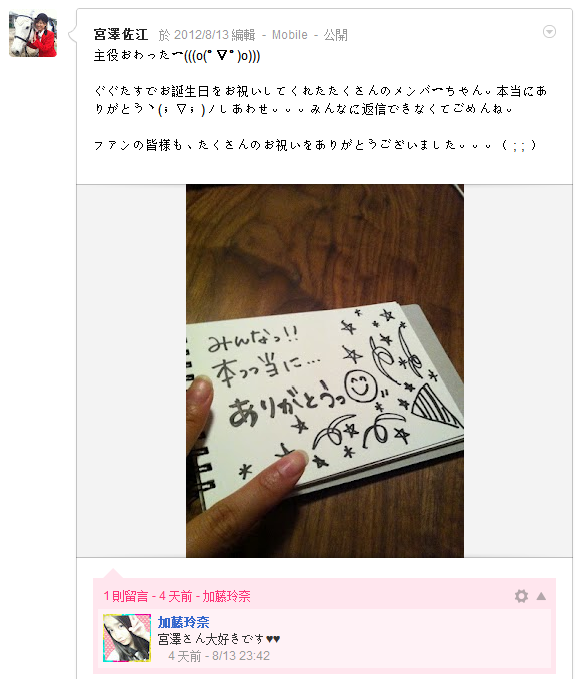Screen dimensions: 582x679
Task: Click the 宮澤佐江 author name
Action: tap(121, 34)
